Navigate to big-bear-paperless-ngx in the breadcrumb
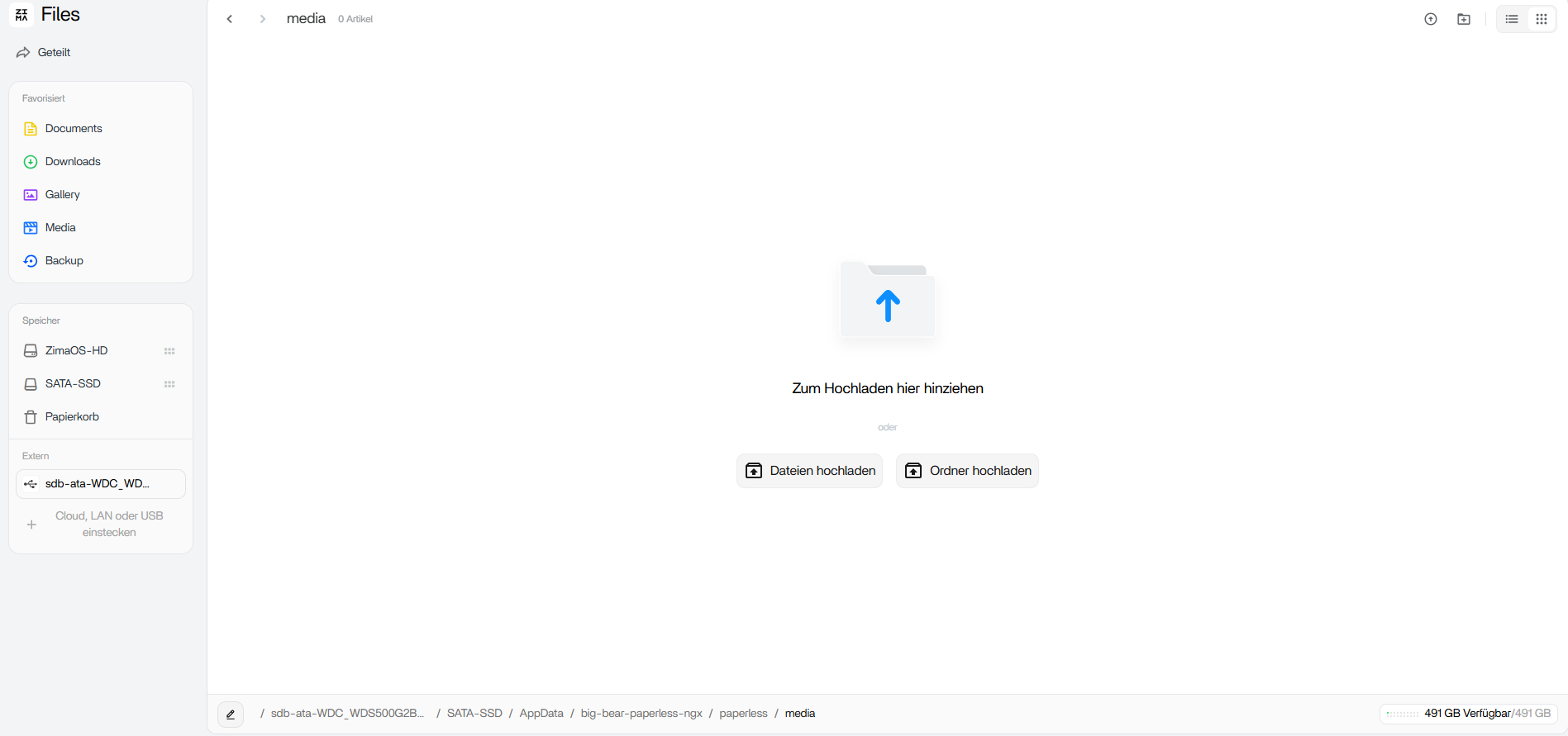The width and height of the screenshot is (1568, 736). (641, 714)
